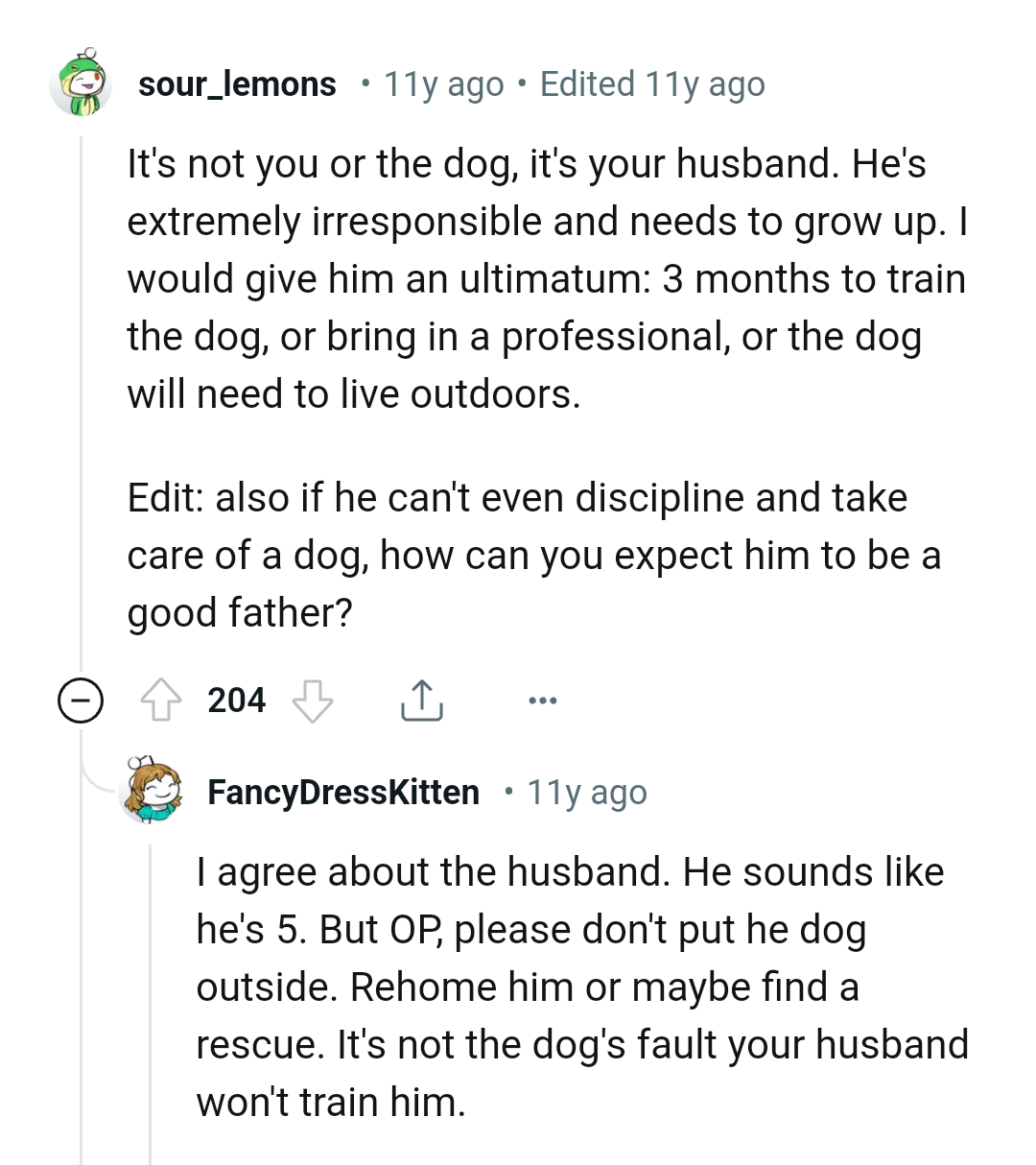This screenshot has height=1165, width=1036.
Task: Collapse sour_lemons' comment thread
Action: 82,700
